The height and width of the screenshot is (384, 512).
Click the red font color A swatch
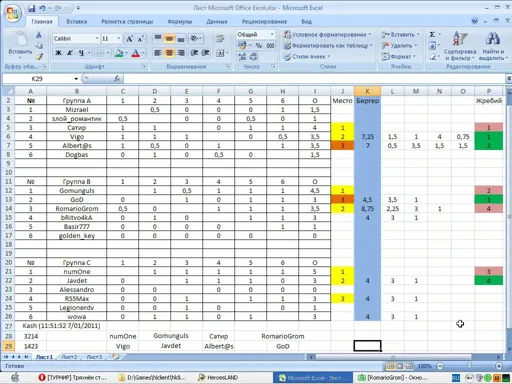coord(135,53)
